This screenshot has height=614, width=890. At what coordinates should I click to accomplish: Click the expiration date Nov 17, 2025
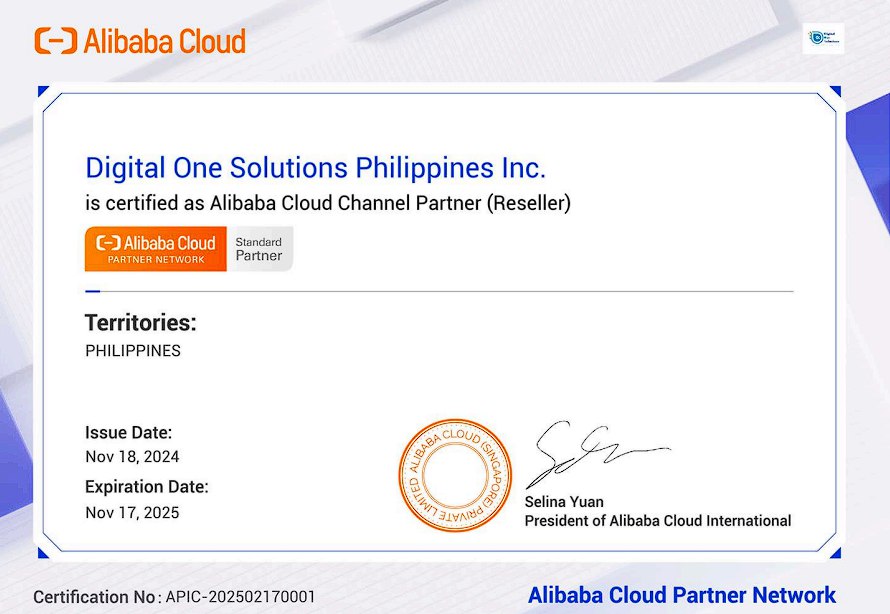pos(132,512)
